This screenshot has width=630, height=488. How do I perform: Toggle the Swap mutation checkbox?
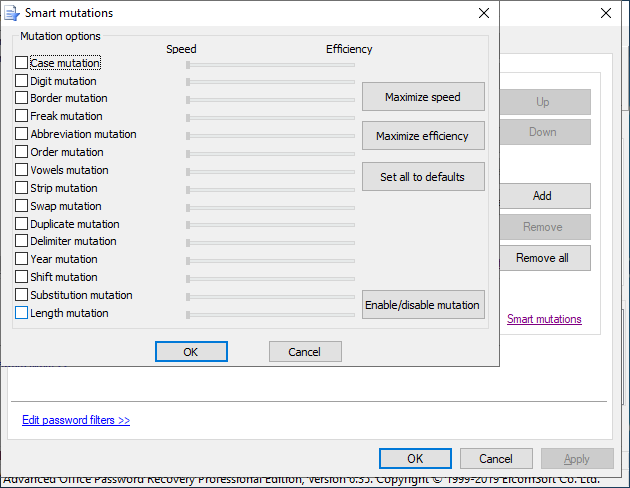tap(22, 206)
